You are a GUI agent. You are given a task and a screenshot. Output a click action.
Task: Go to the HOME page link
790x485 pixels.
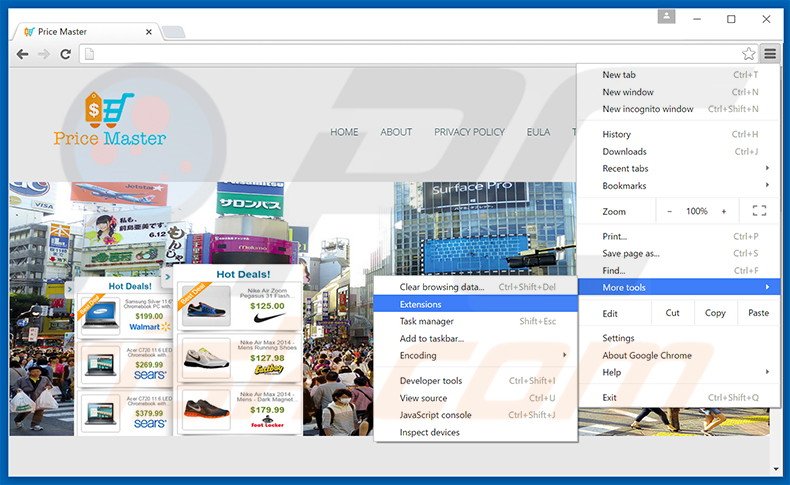(x=344, y=132)
